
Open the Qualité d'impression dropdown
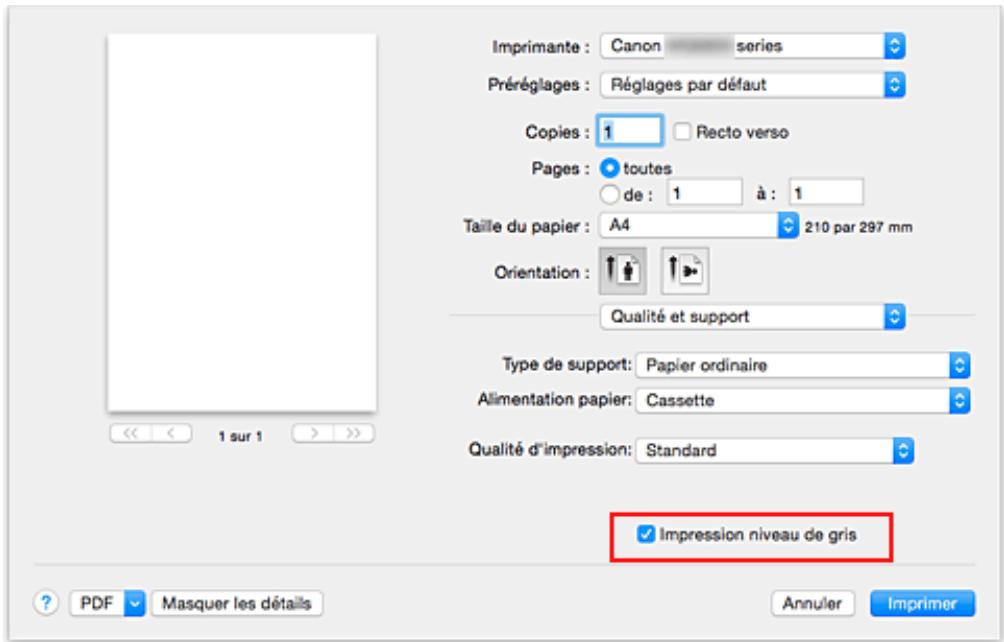774,451
